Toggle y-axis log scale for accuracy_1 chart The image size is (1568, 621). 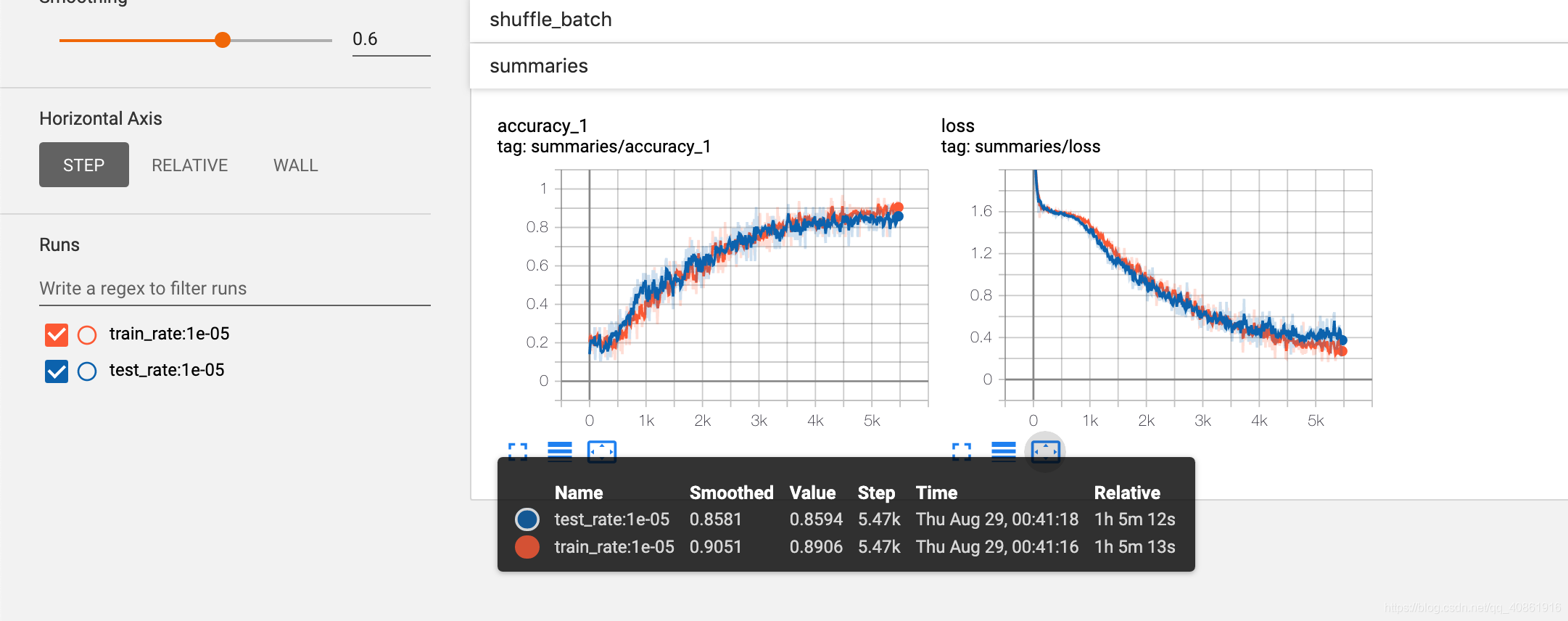point(560,452)
